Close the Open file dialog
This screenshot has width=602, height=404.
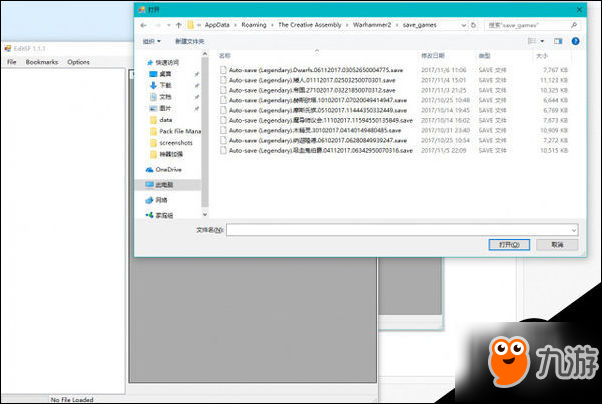pos(579,10)
